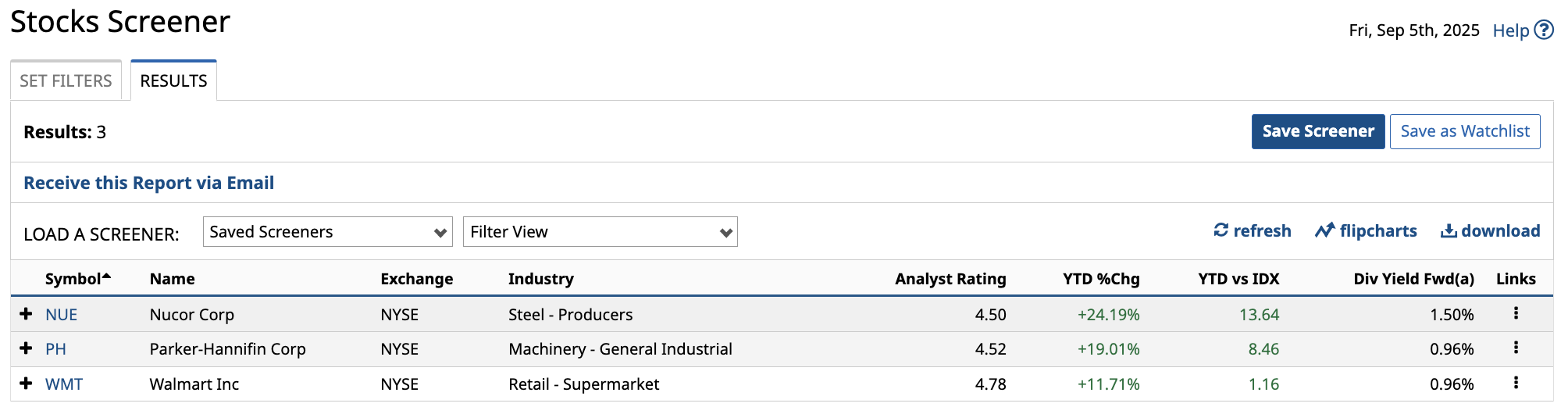The image size is (1568, 414).
Task: Click the 'Fri, Sep 5th, 2025' date text
Action: click(1414, 30)
